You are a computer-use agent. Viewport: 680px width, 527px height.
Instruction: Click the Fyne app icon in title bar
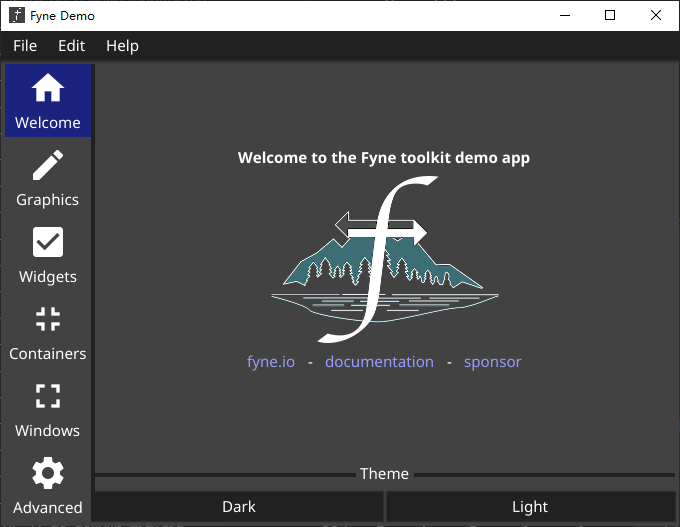coord(17,16)
